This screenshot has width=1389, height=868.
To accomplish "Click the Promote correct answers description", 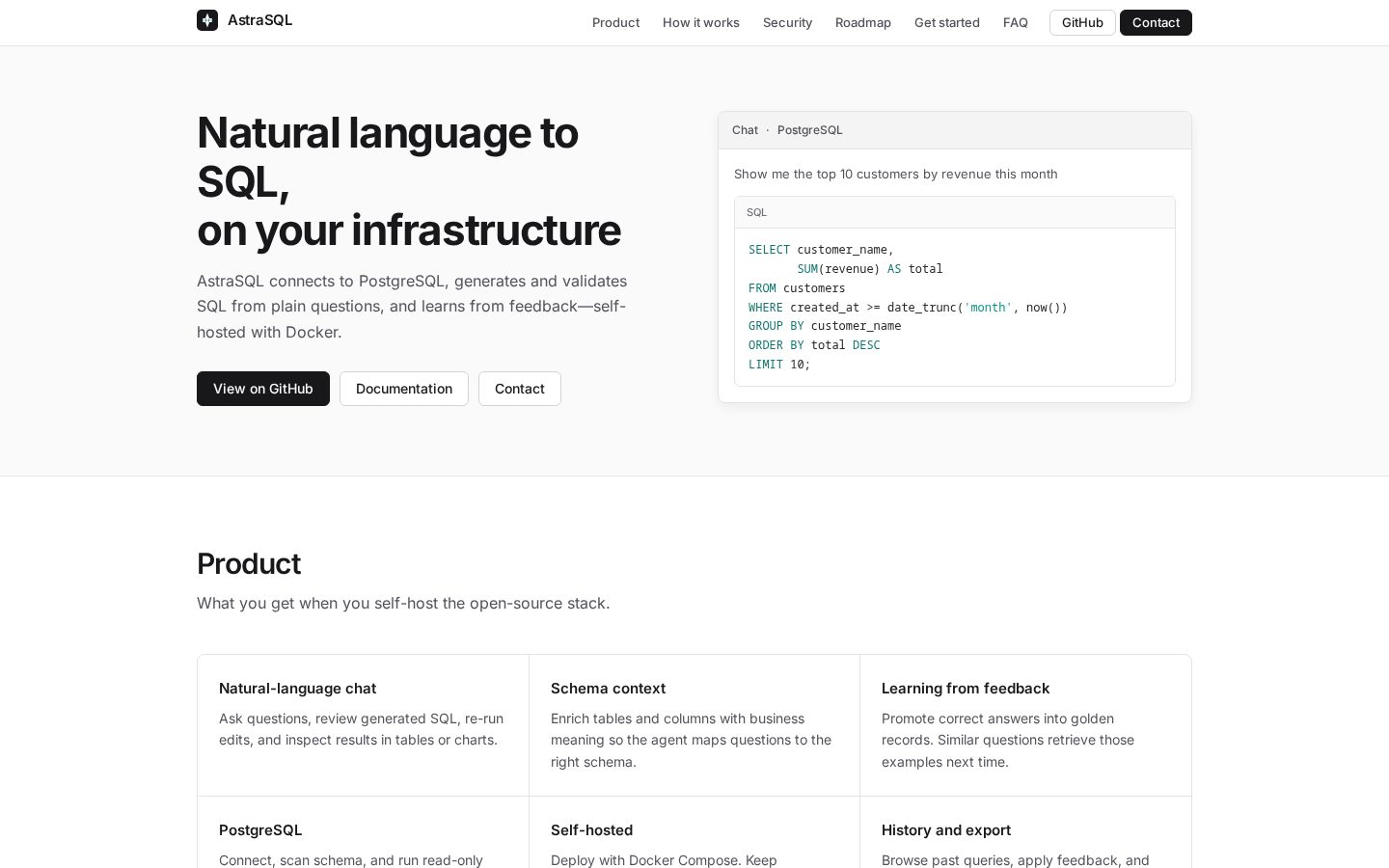I will 1008,740.
